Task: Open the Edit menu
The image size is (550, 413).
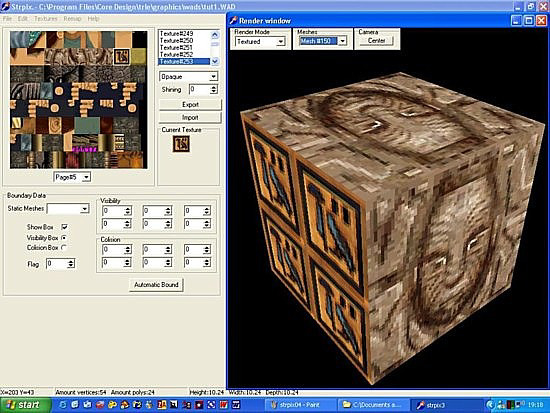Action: (x=22, y=19)
